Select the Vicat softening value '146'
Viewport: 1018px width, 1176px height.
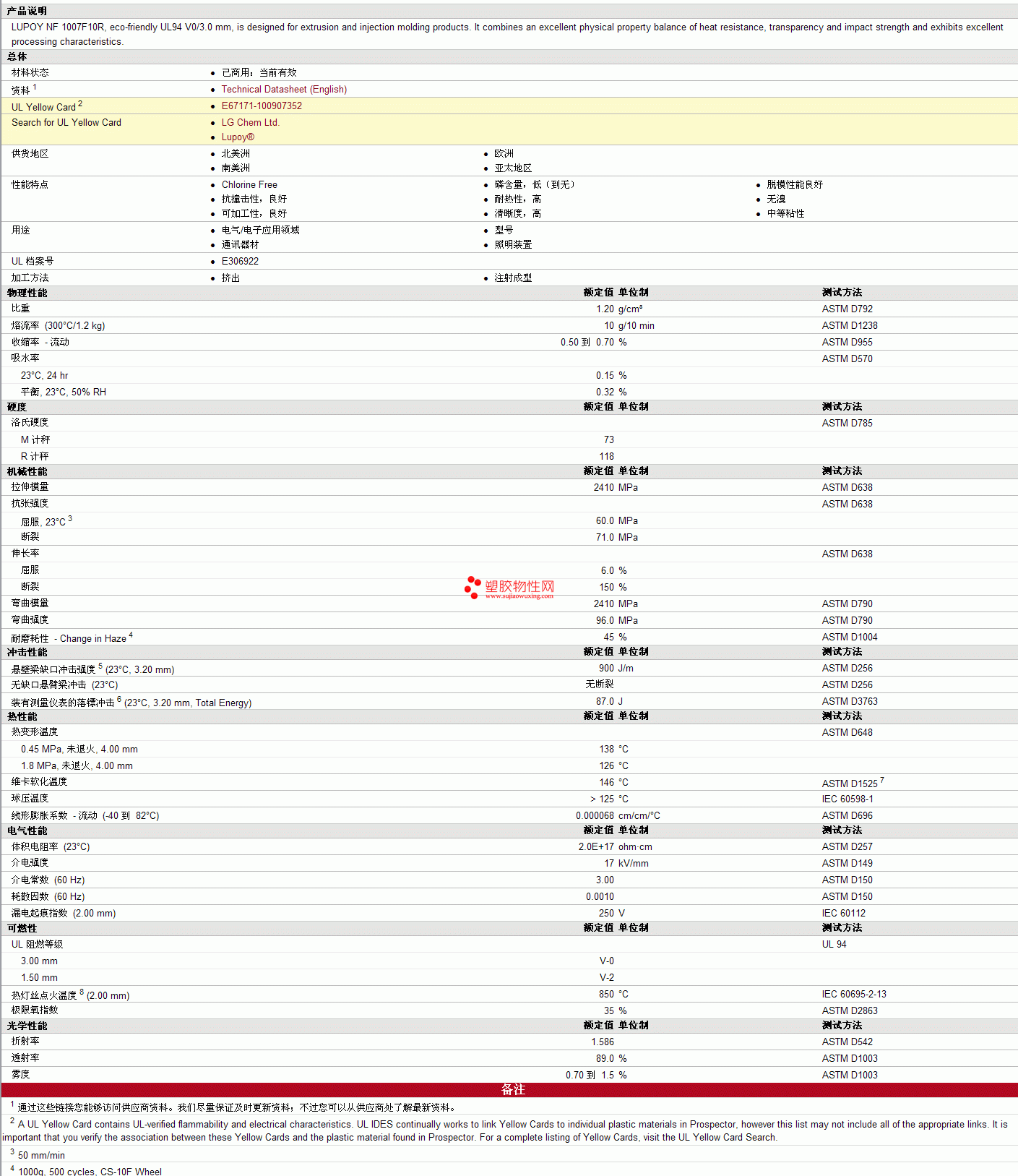pos(607,783)
